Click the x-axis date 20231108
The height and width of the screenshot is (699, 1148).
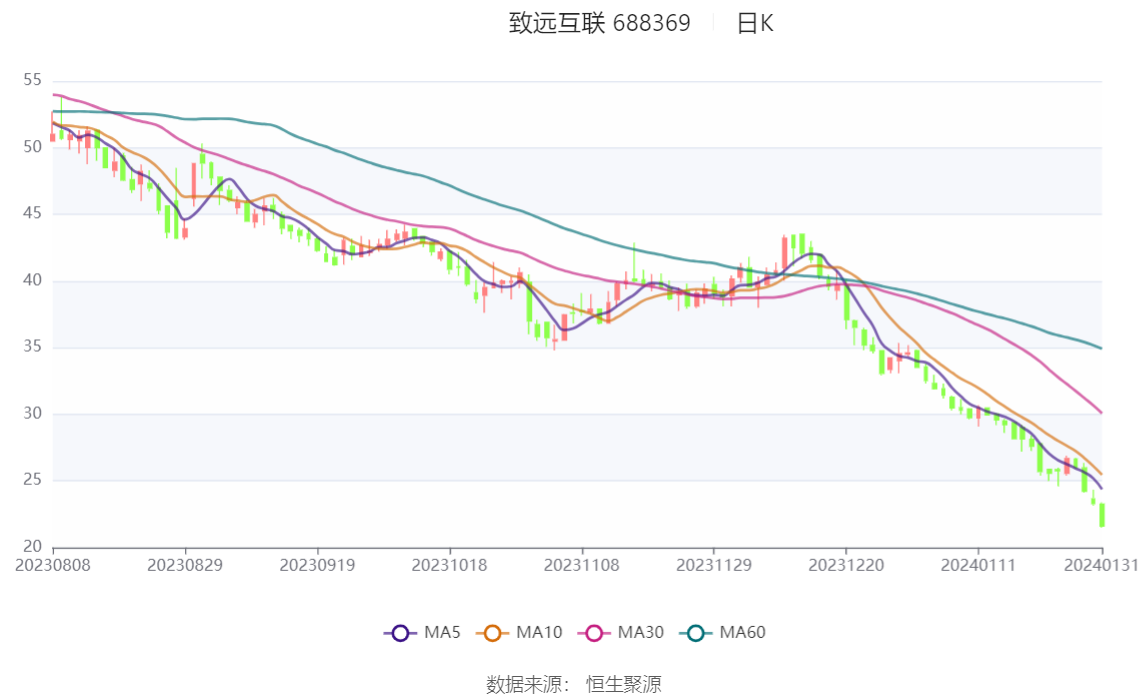[x=581, y=566]
